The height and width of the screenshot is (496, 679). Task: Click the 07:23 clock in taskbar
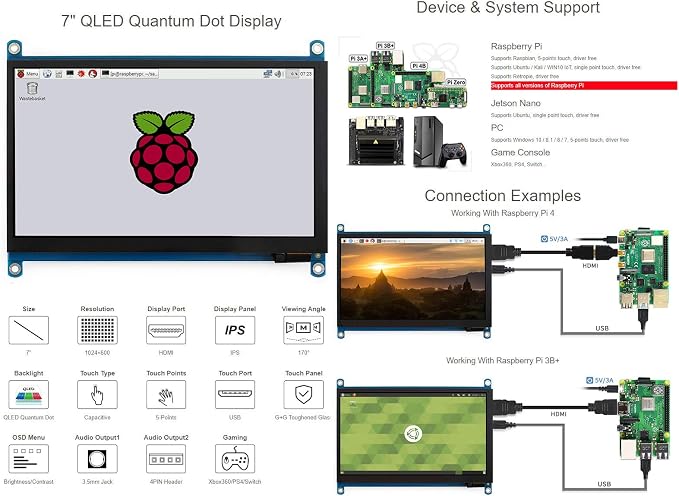[x=306, y=74]
